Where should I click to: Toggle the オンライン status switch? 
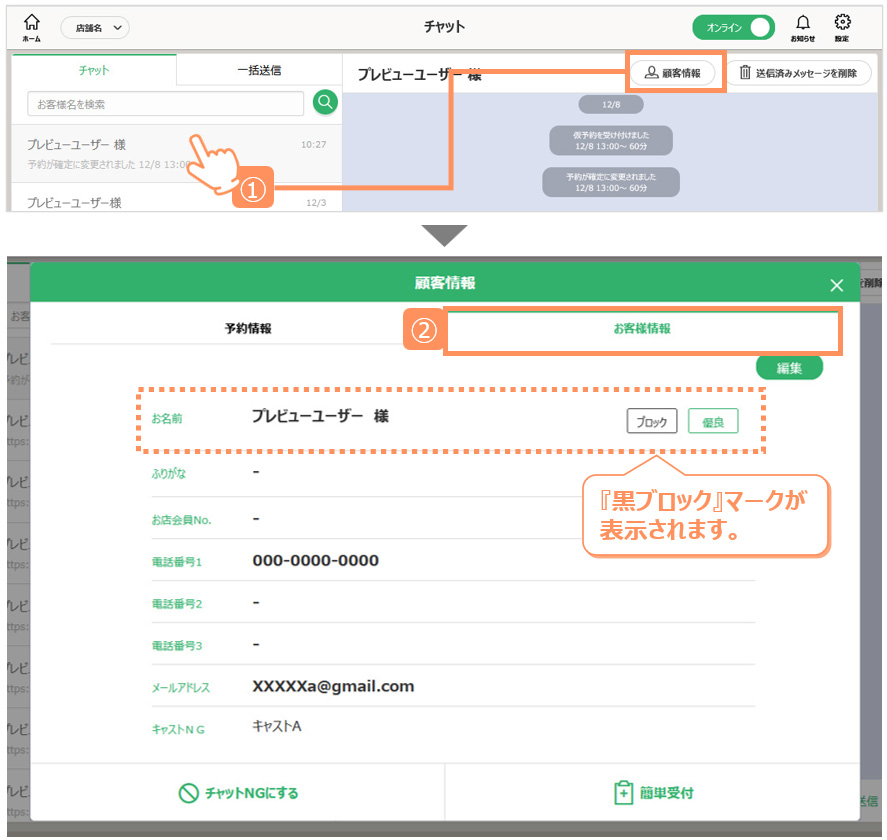pyautogui.click(x=733, y=28)
